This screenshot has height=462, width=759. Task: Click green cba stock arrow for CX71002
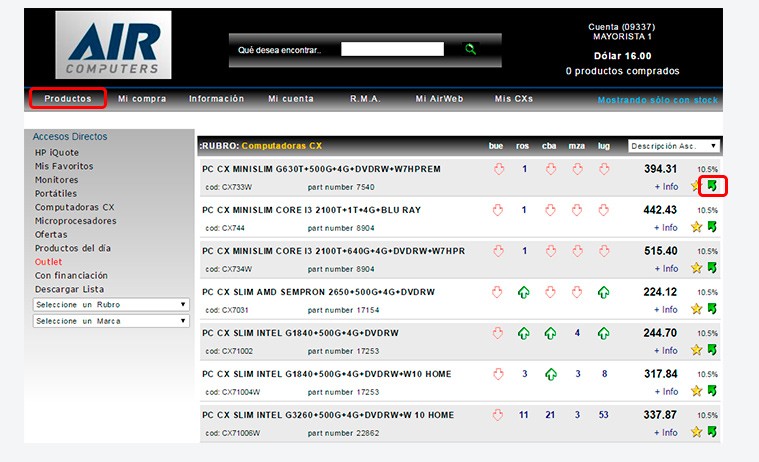pyautogui.click(x=550, y=333)
